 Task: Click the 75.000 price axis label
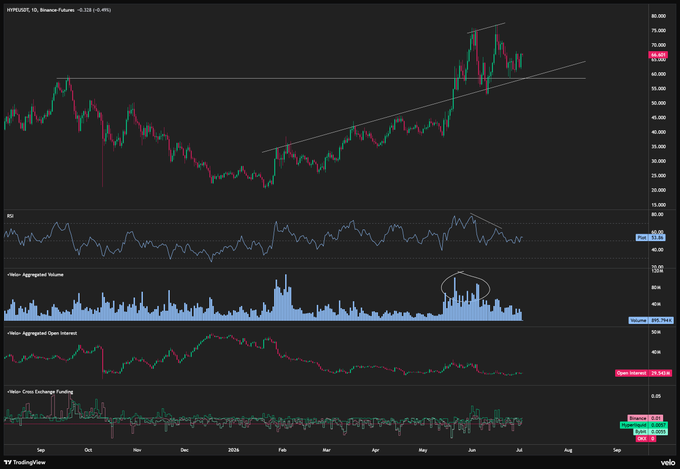coord(658,30)
